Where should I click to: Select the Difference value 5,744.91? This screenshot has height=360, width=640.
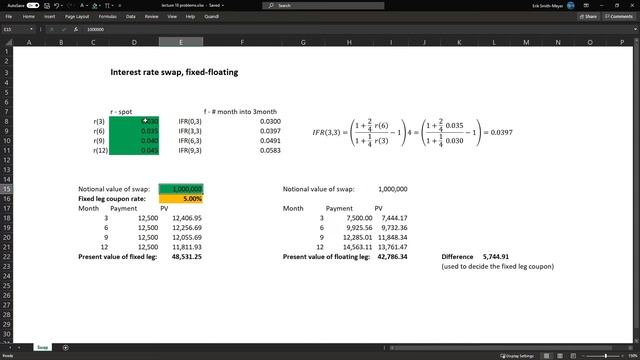click(496, 257)
